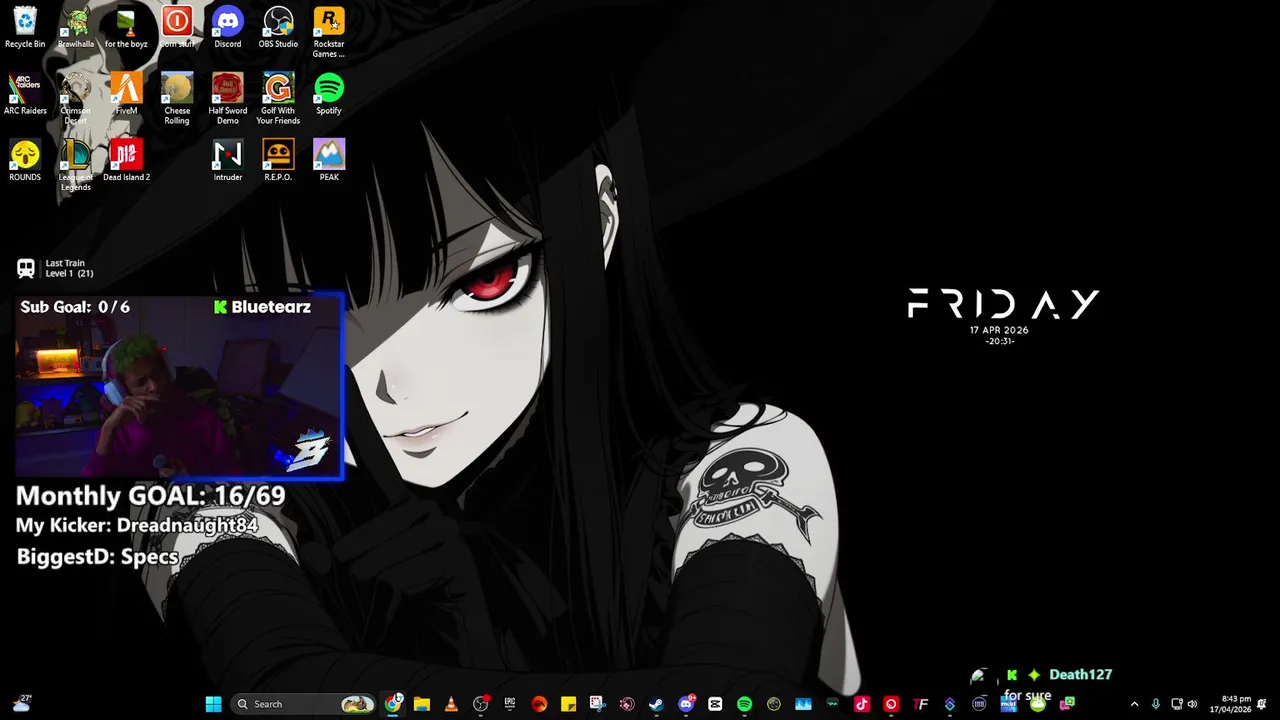
Task: Open the Discord desktop shortcut
Action: point(227,27)
